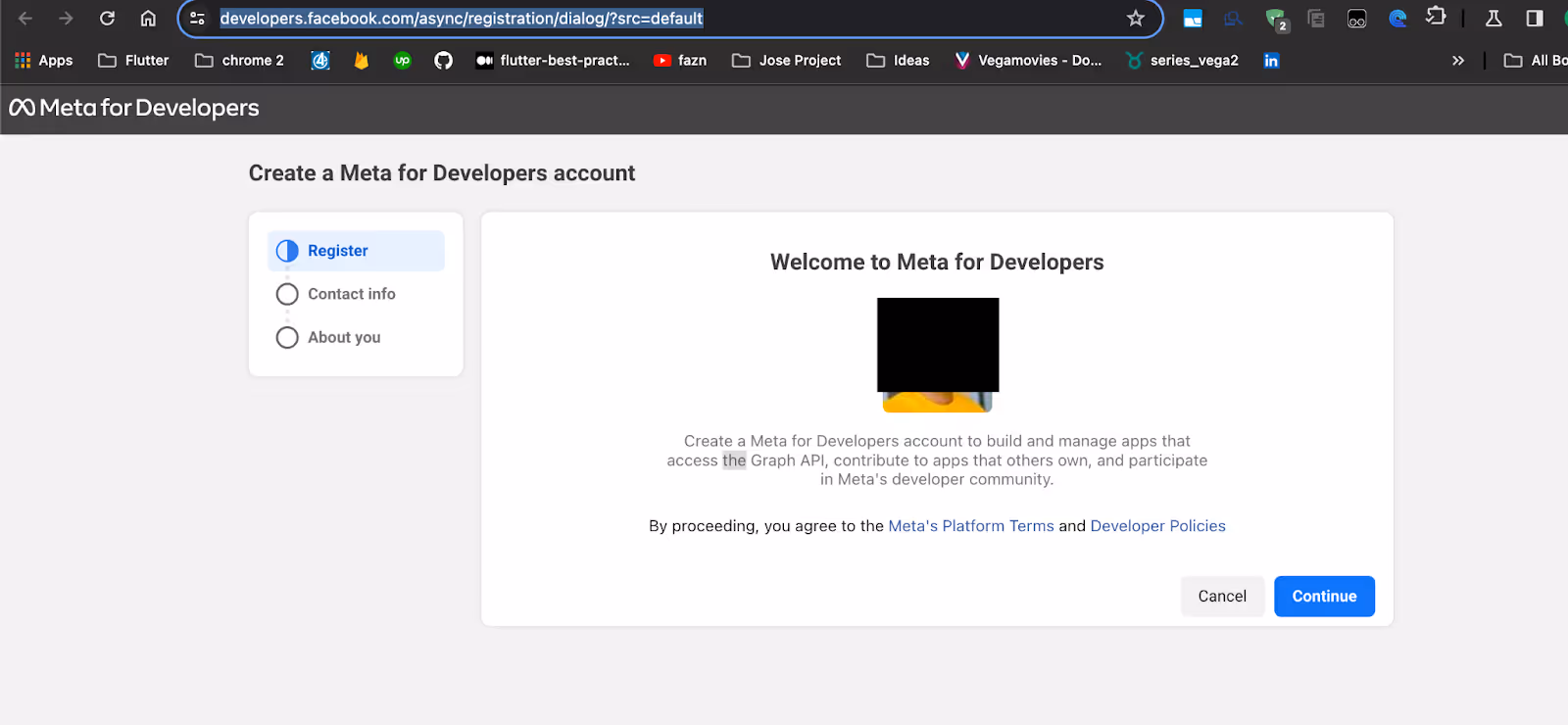View site information for the address bar
Screen dimensions: 1568x725
pyautogui.click(x=197, y=18)
